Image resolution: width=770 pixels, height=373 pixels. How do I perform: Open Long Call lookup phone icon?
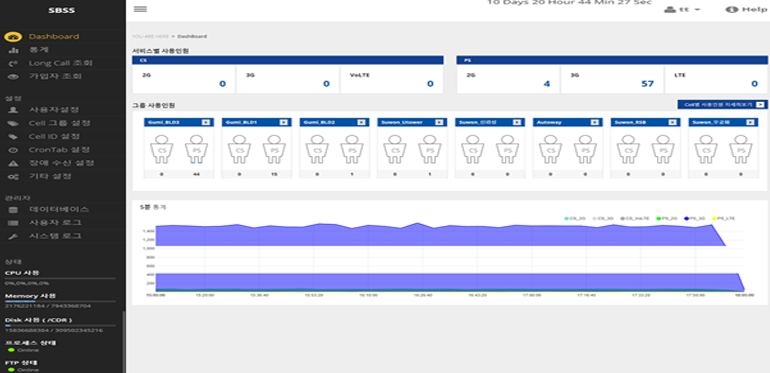coord(14,63)
